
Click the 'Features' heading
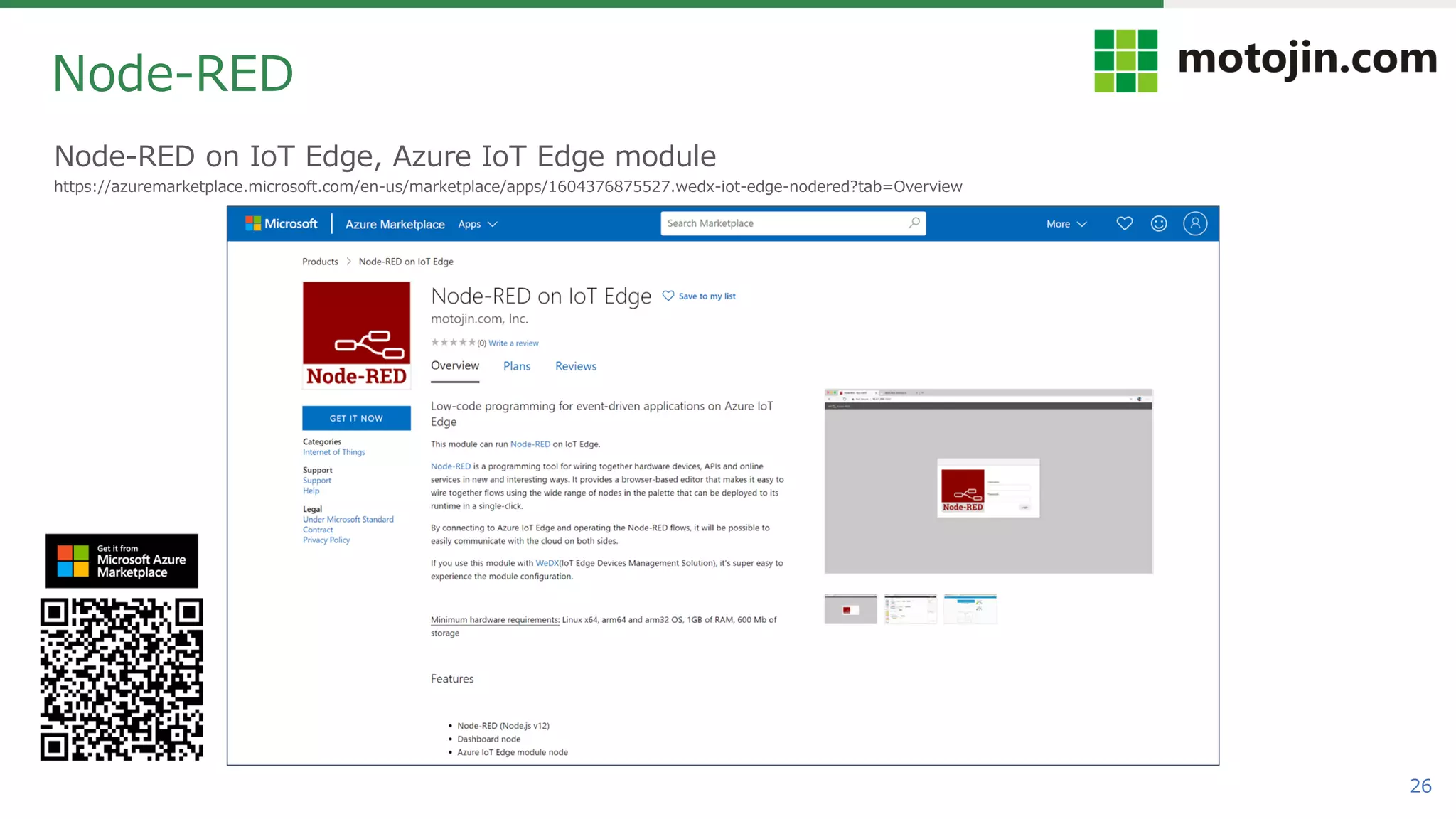point(452,679)
